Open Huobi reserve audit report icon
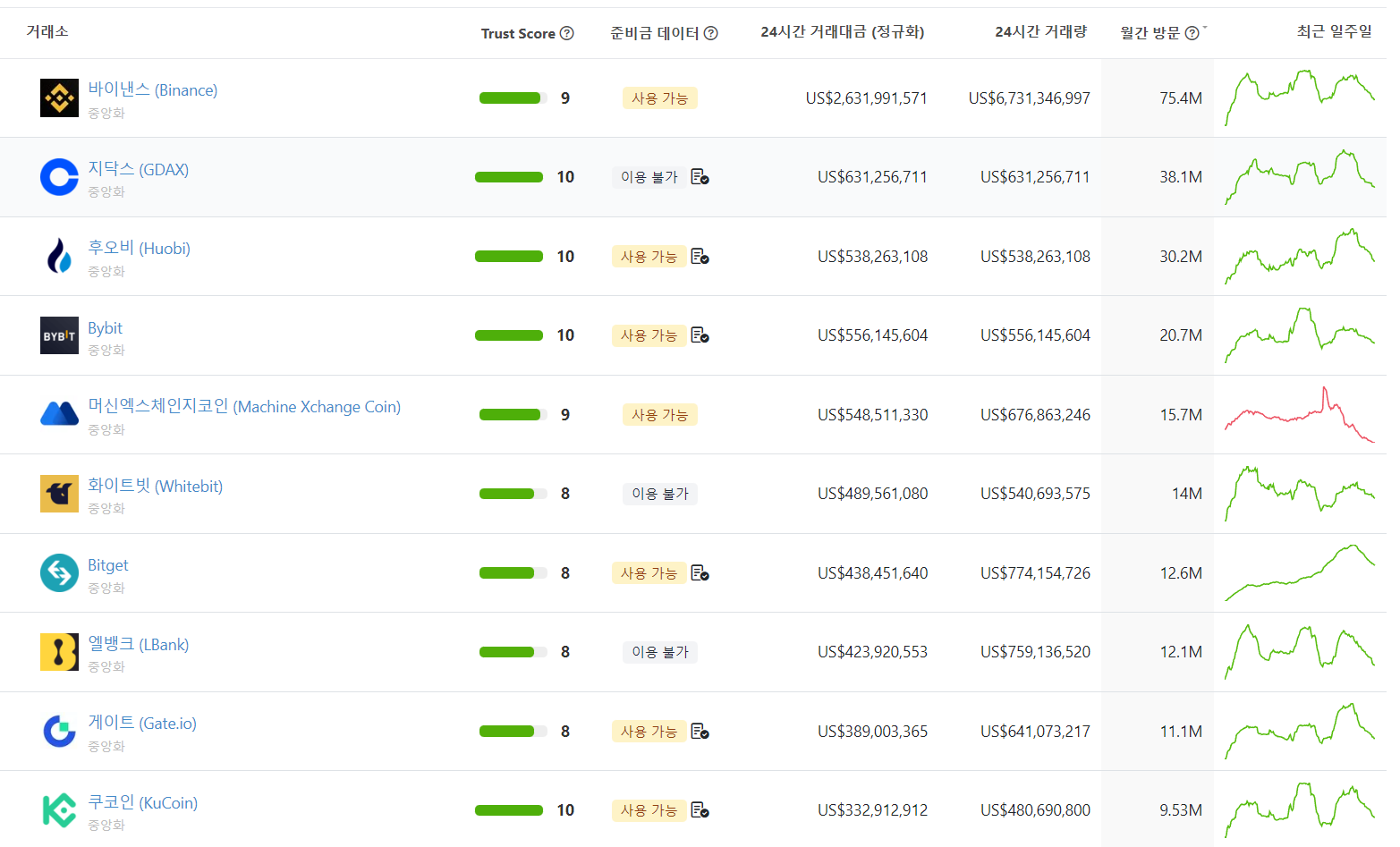 tap(700, 257)
